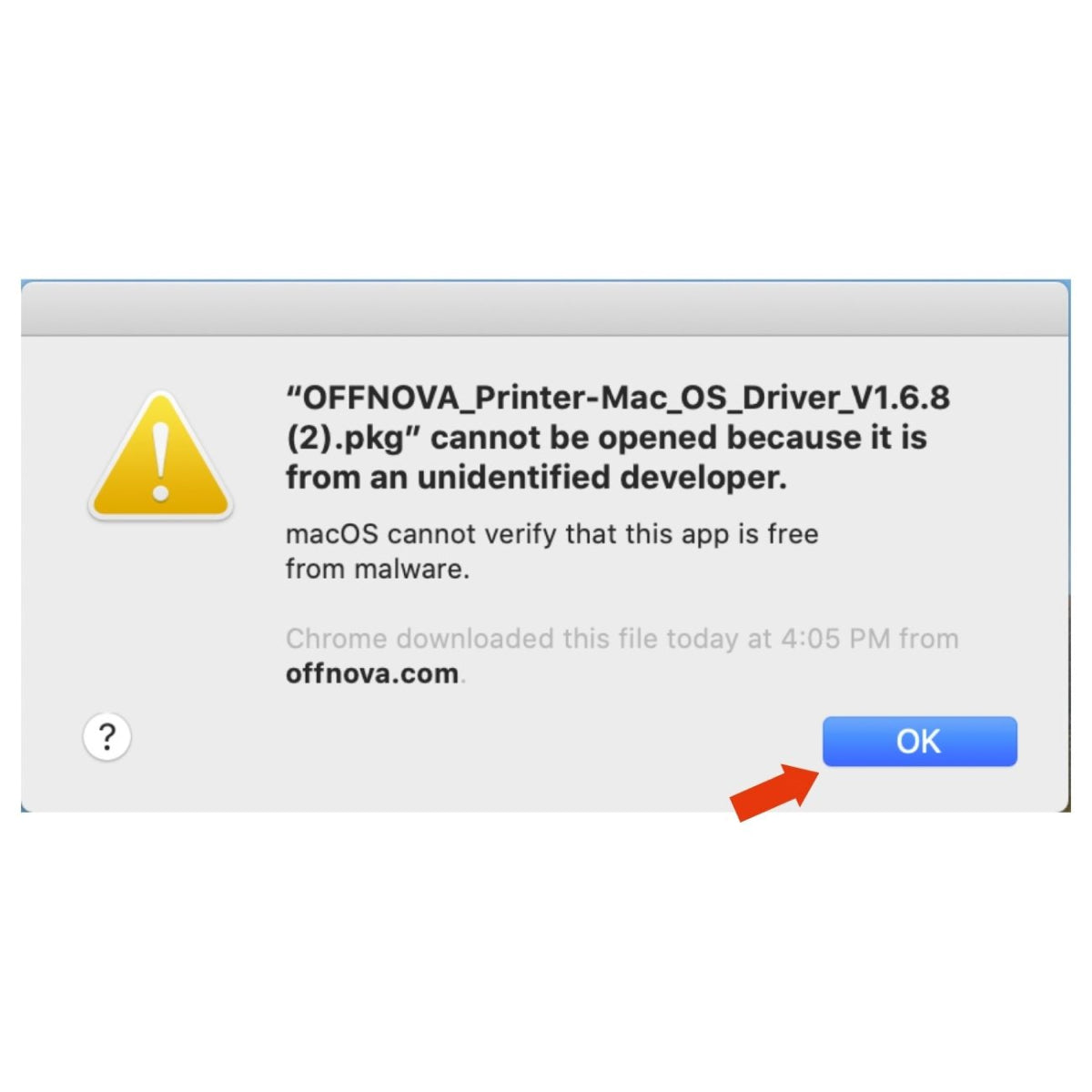1092x1092 pixels.
Task: Click the blue OK button
Action: [919, 742]
